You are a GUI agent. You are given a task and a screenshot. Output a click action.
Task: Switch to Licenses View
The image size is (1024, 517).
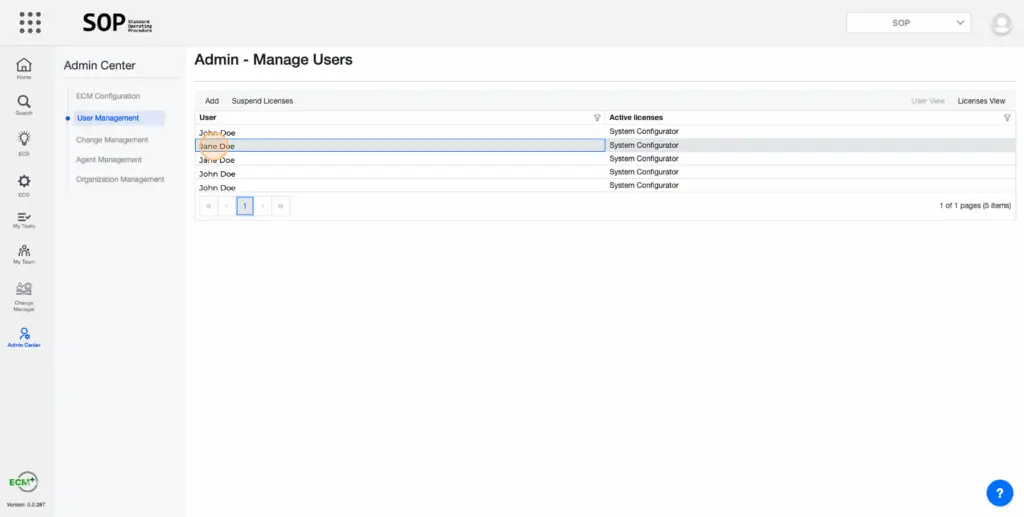point(981,101)
